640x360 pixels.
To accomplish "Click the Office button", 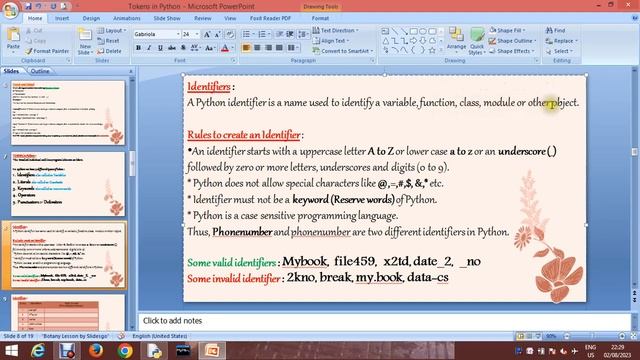I will [x=10, y=10].
